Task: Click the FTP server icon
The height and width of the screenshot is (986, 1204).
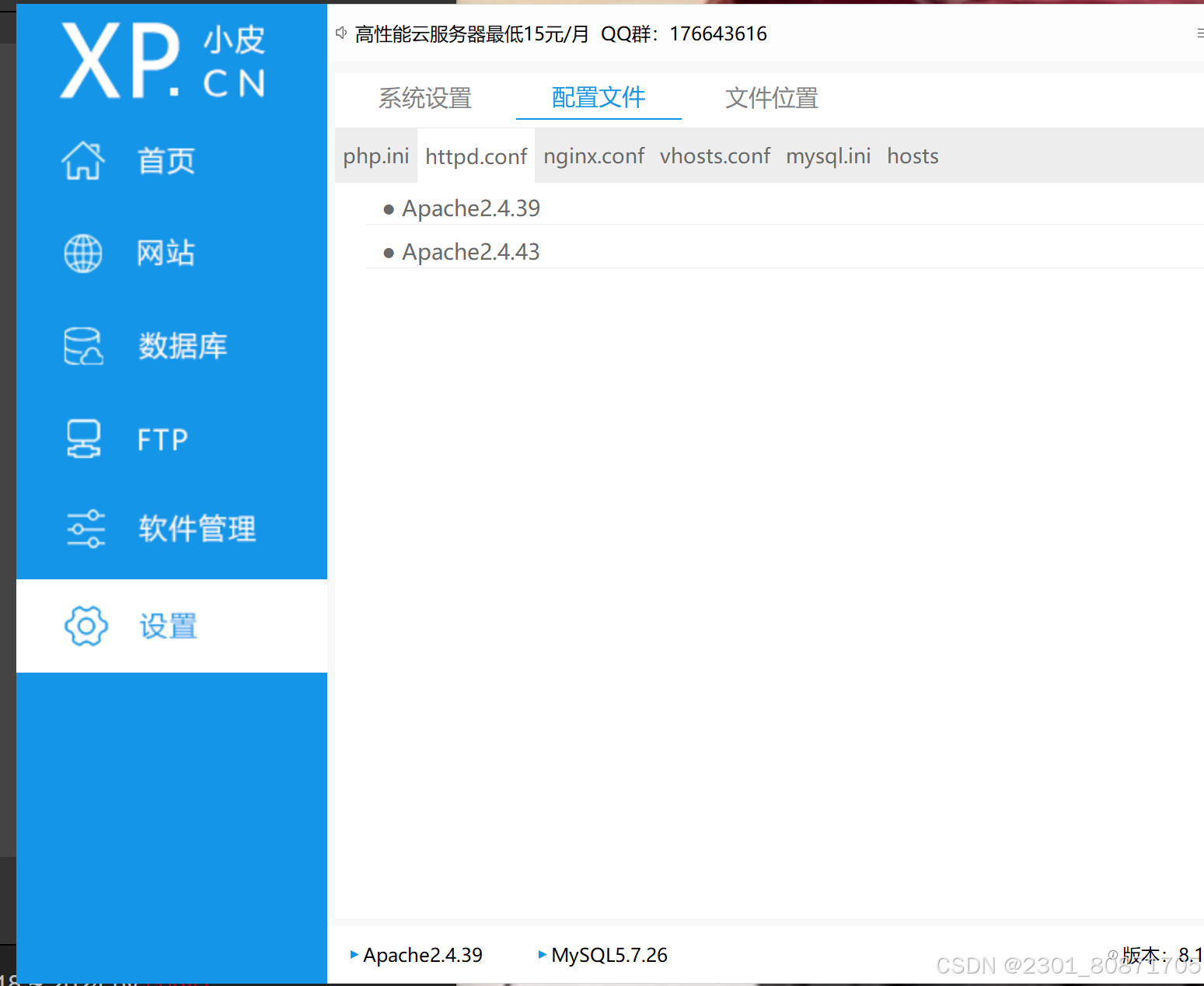Action: point(83,439)
